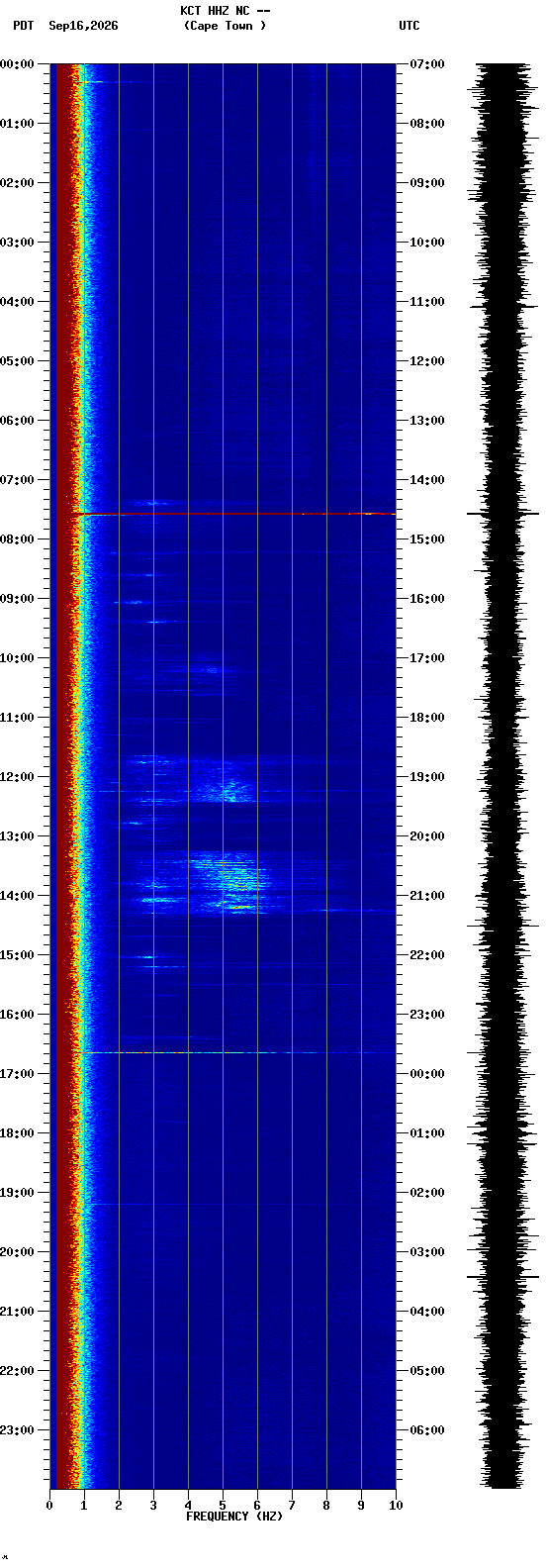Click the seismogram waveform trace near 03:25 UTC

[503, 1277]
